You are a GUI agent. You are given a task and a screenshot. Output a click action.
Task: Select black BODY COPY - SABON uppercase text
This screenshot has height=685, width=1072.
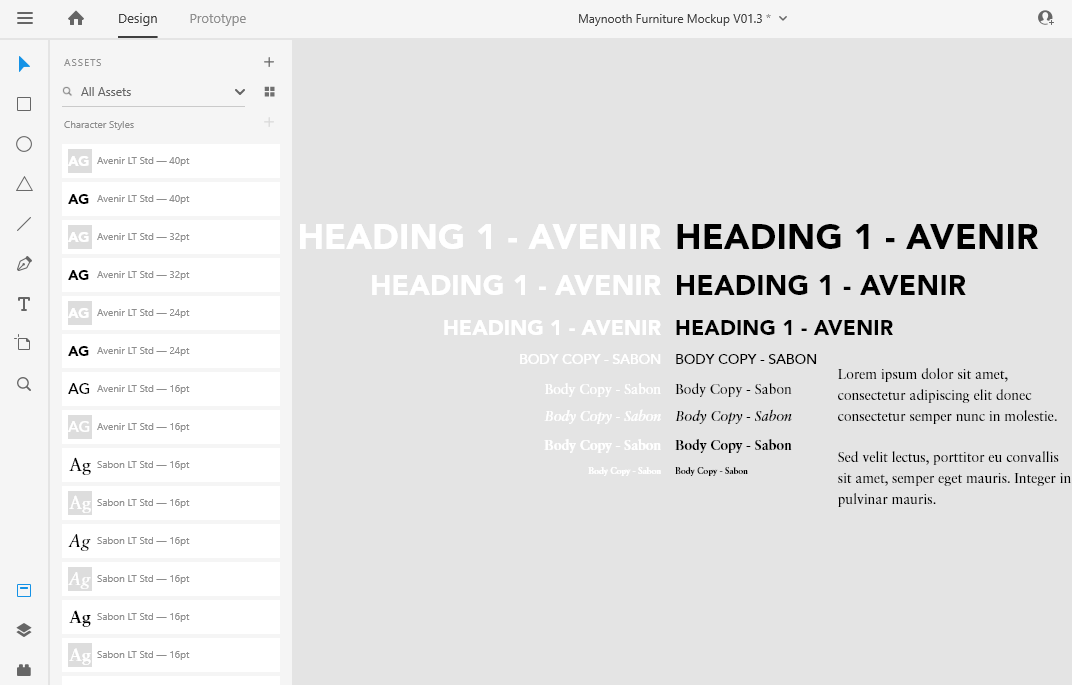746,359
